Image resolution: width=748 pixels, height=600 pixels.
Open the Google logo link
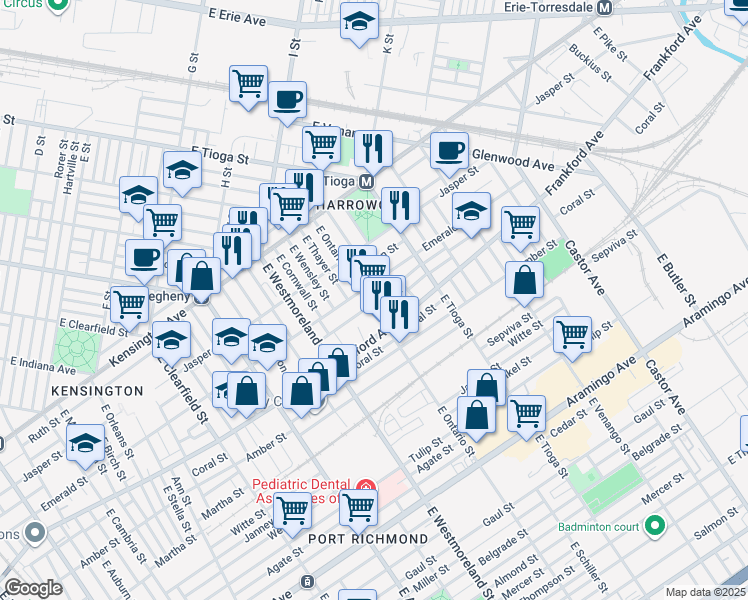[33, 588]
